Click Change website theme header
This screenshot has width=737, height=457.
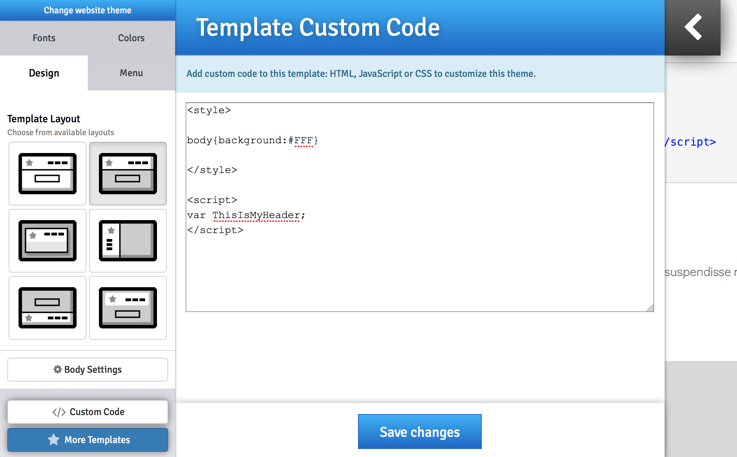pos(87,10)
